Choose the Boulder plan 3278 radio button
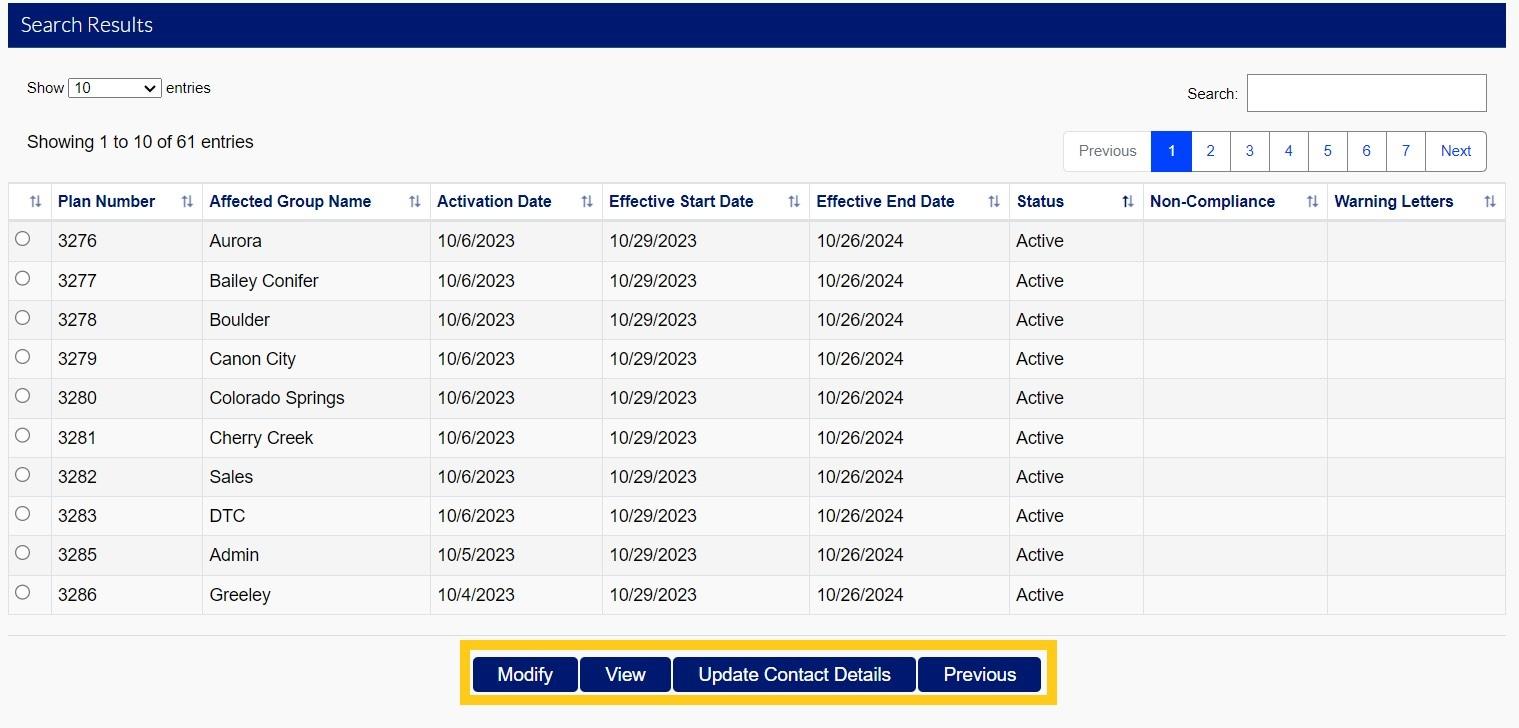The image size is (1519, 728). point(23,318)
